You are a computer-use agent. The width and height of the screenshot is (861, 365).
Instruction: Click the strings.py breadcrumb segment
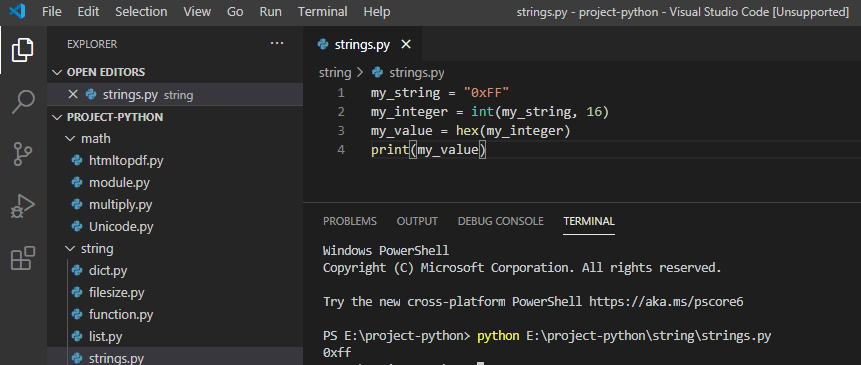click(x=417, y=72)
